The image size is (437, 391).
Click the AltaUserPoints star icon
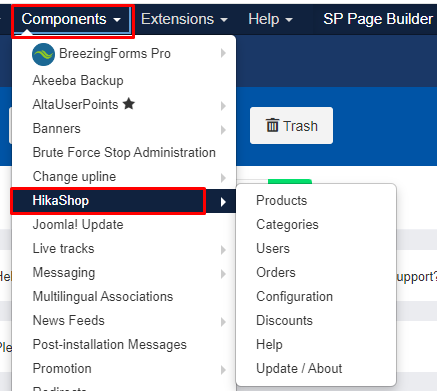129,104
